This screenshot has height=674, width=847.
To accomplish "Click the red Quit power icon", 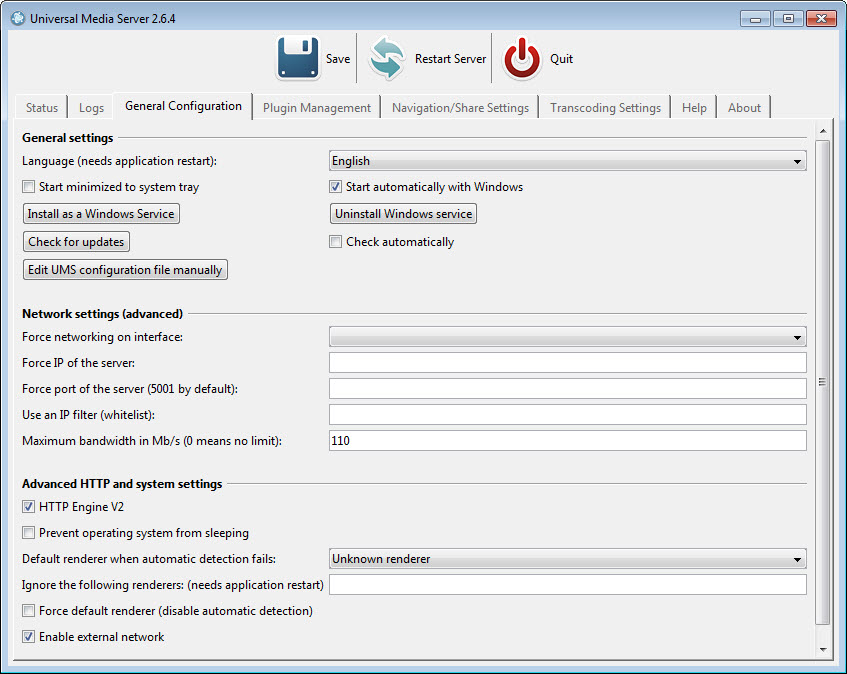I will [522, 58].
